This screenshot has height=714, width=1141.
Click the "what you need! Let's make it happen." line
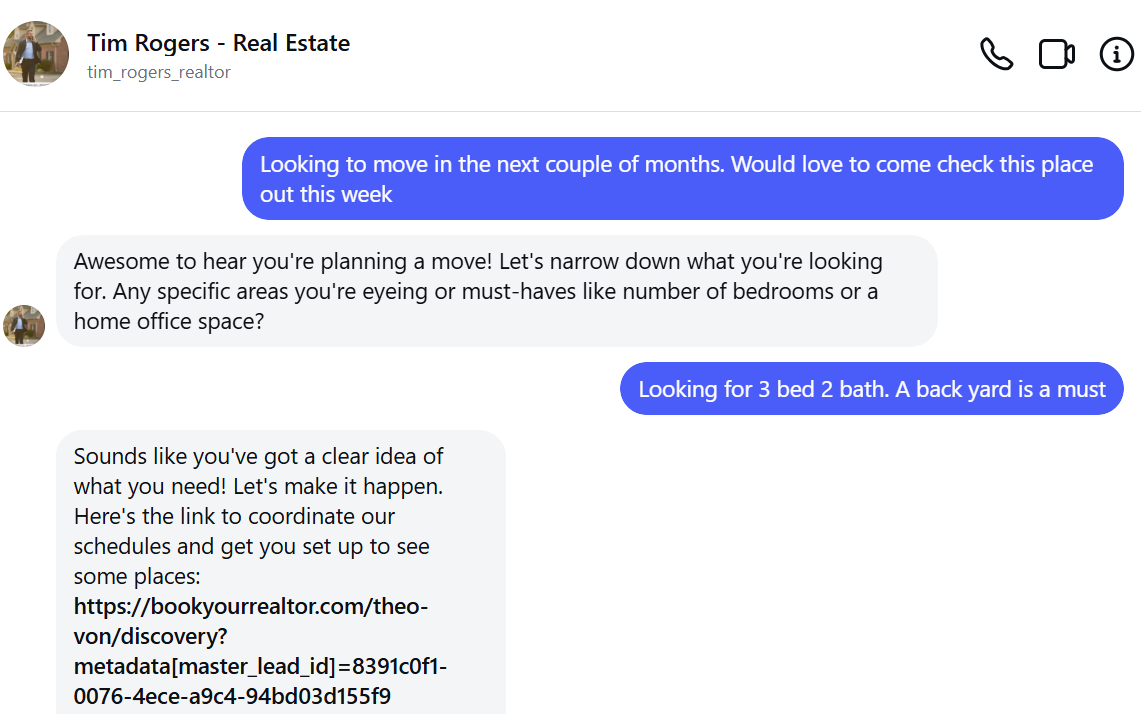coord(258,487)
